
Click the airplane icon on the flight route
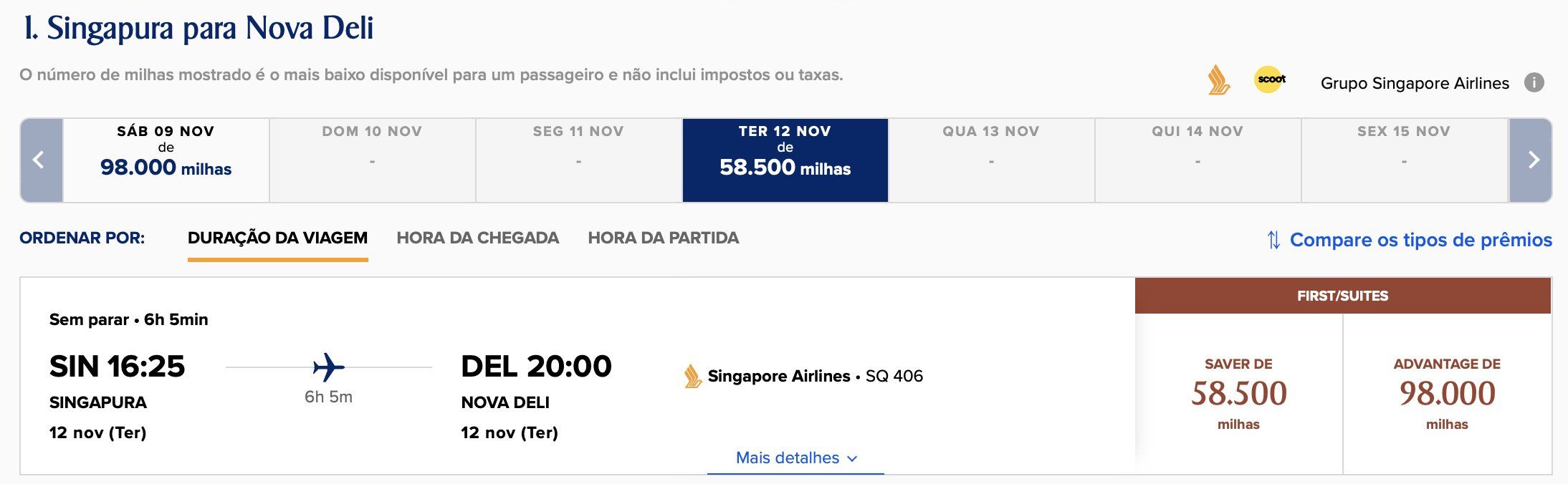(329, 367)
